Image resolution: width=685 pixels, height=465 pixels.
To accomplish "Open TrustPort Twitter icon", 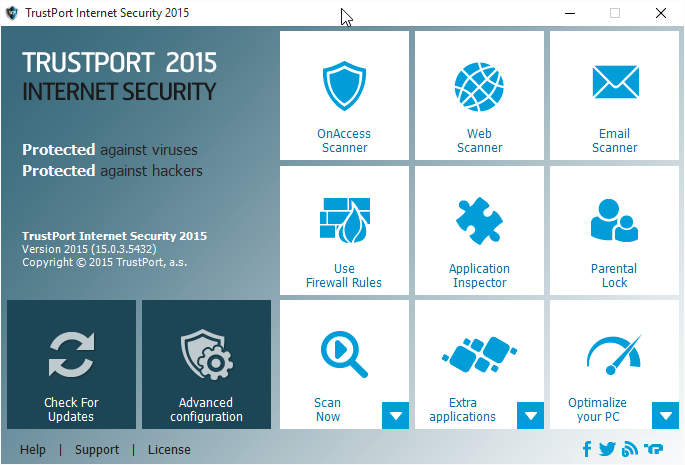I will [607, 449].
